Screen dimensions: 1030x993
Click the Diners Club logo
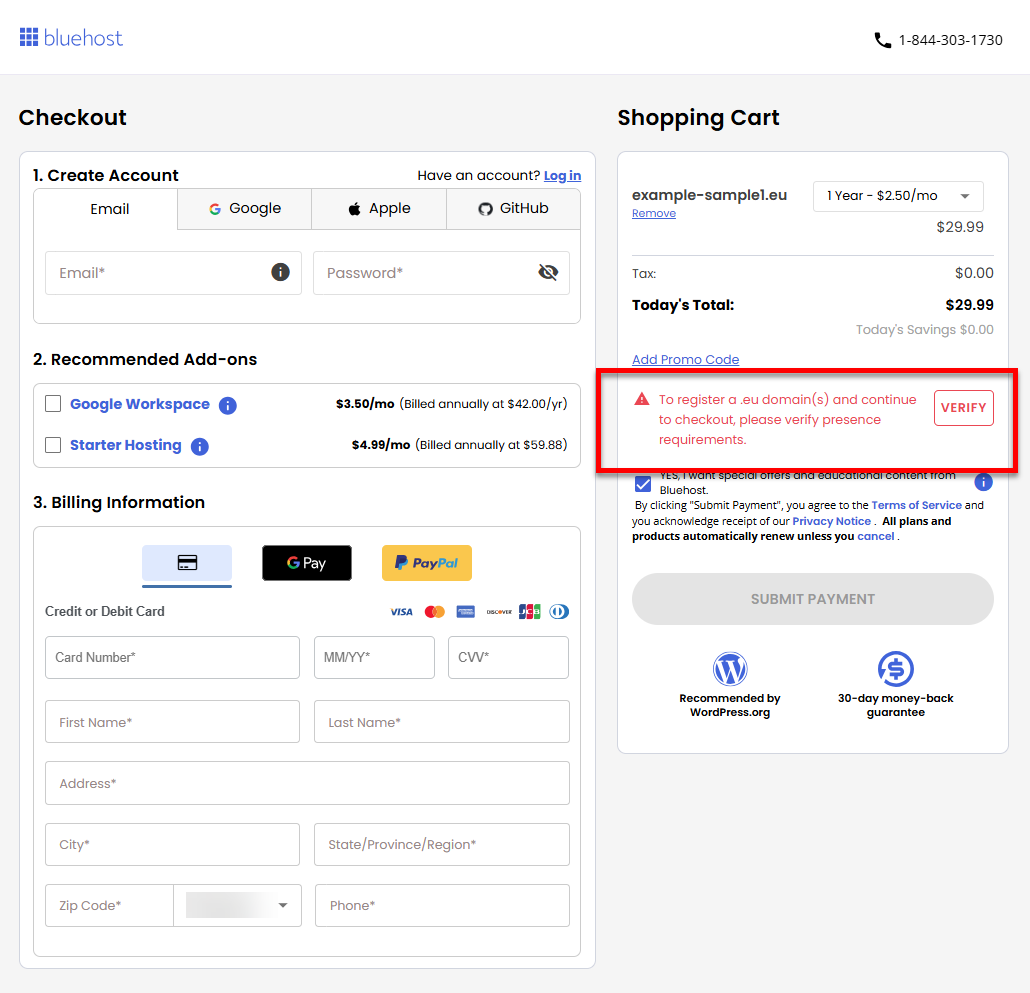(559, 612)
